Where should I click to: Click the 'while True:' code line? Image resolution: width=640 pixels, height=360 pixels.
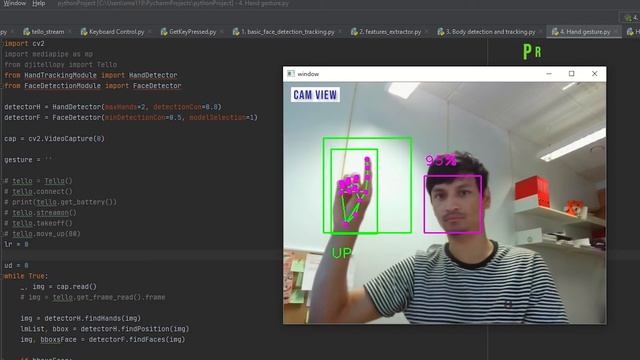(26, 276)
